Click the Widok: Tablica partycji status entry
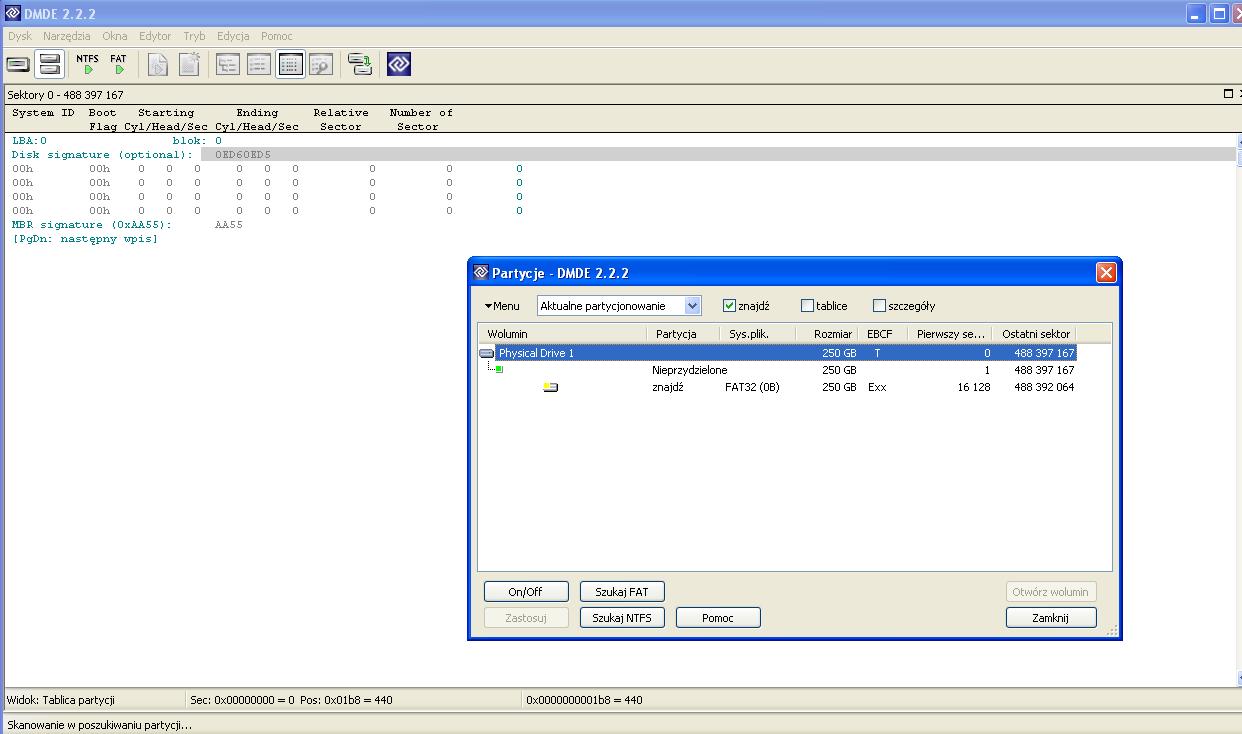Viewport: 1242px width, 734px height. pos(61,700)
